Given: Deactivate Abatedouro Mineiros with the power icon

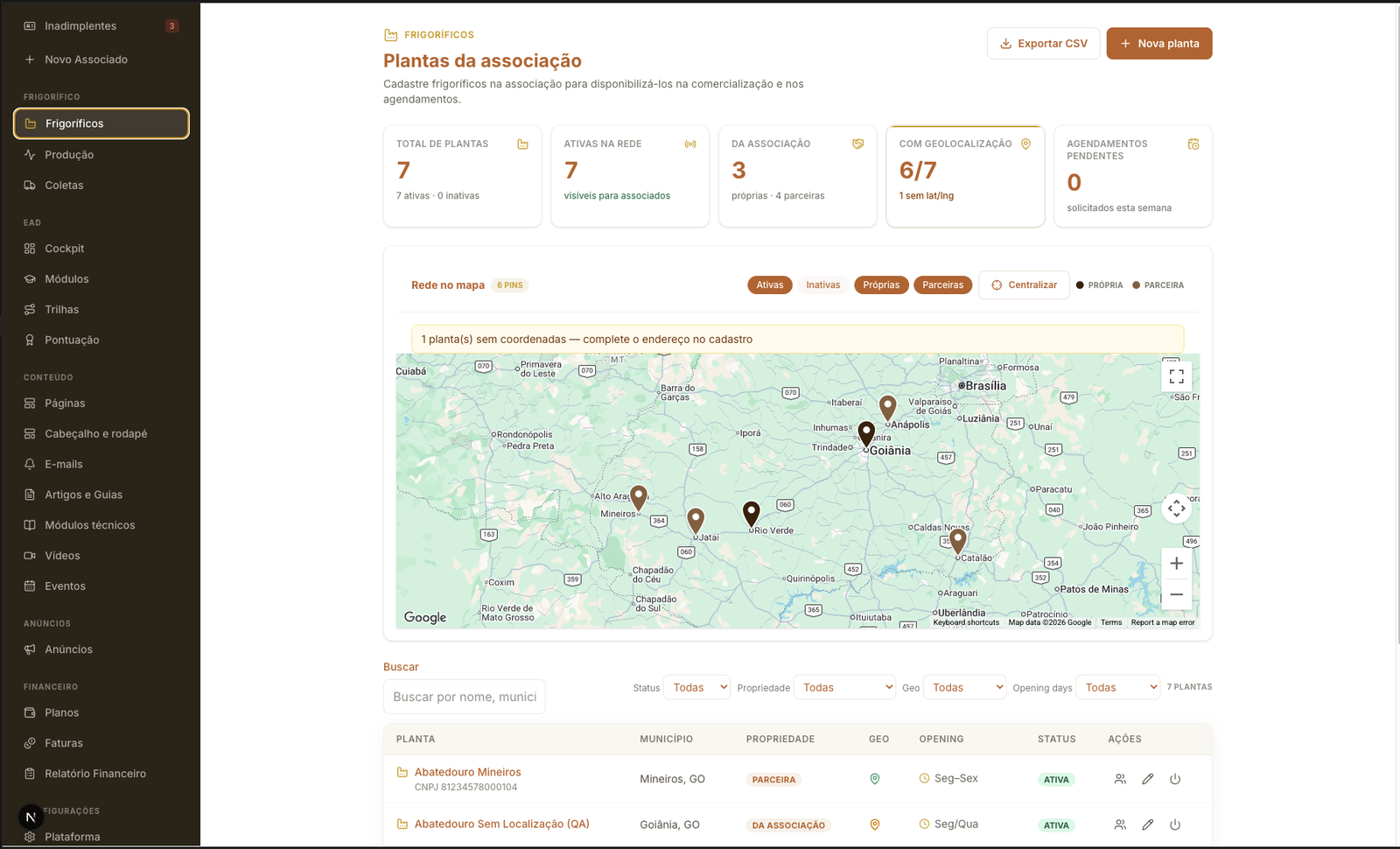Looking at the screenshot, I should point(1175,779).
